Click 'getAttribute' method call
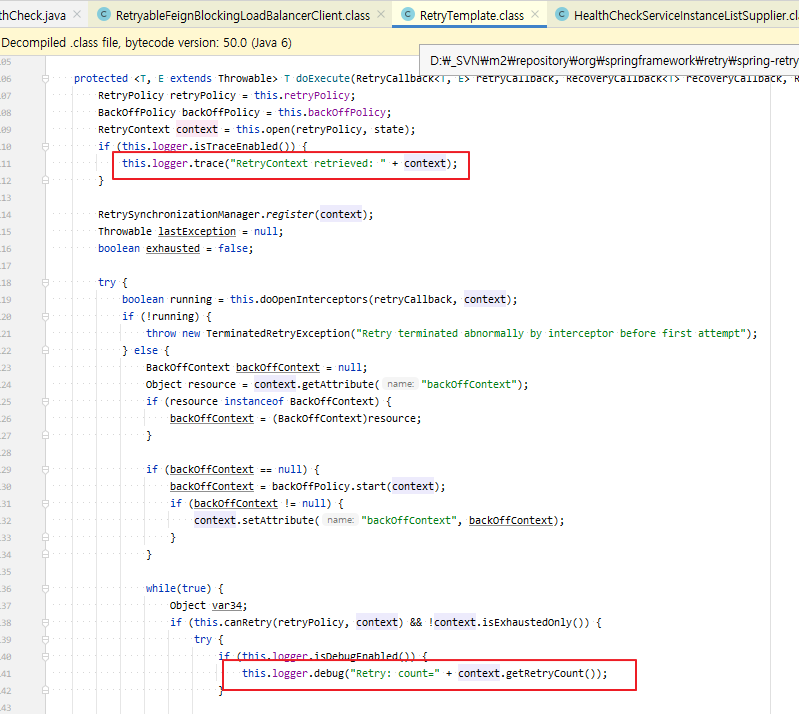 click(338, 384)
